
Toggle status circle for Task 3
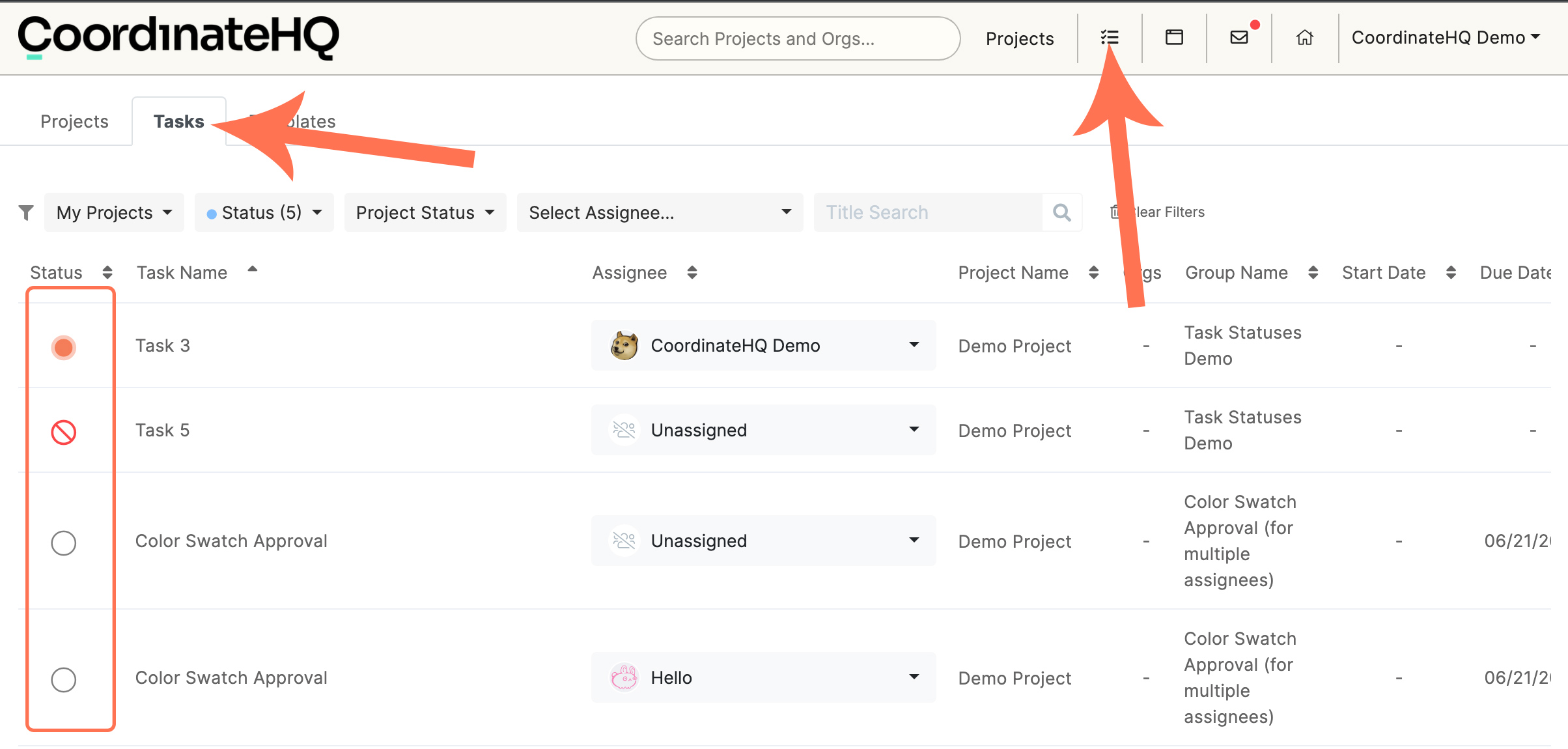(64, 347)
